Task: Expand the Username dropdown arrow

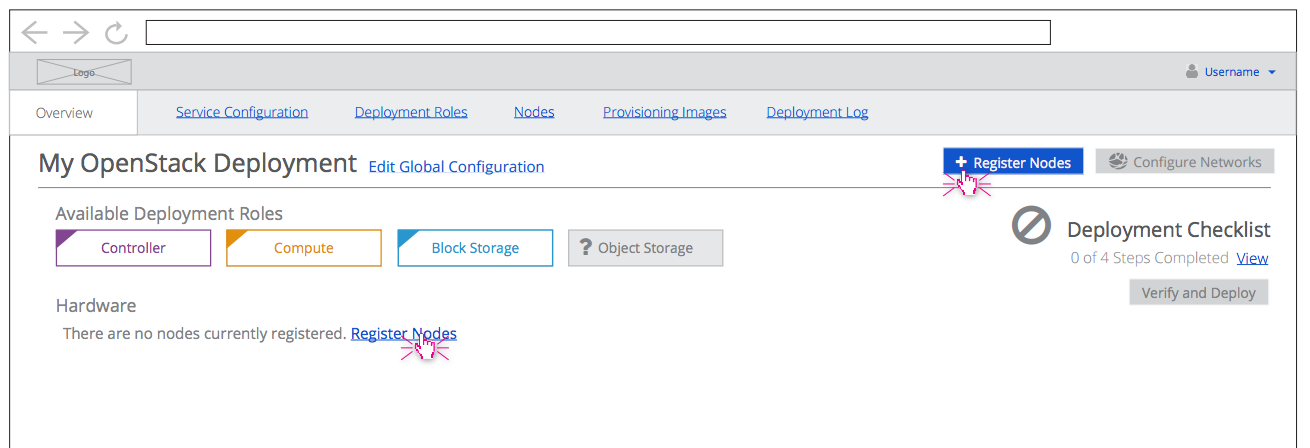Action: 1271,73
